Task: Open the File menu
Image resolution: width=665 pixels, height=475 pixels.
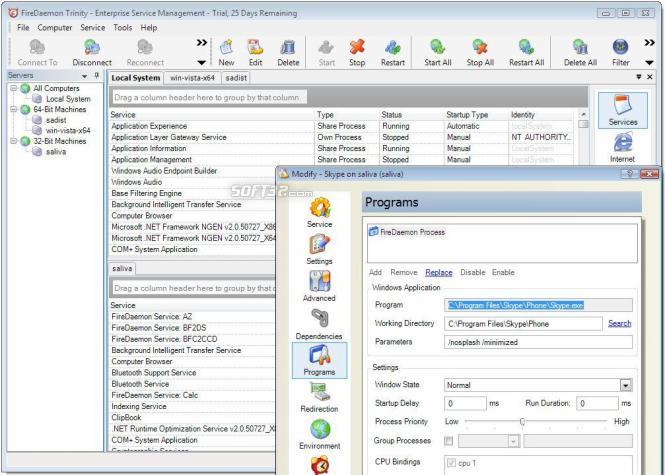Action: (23, 28)
